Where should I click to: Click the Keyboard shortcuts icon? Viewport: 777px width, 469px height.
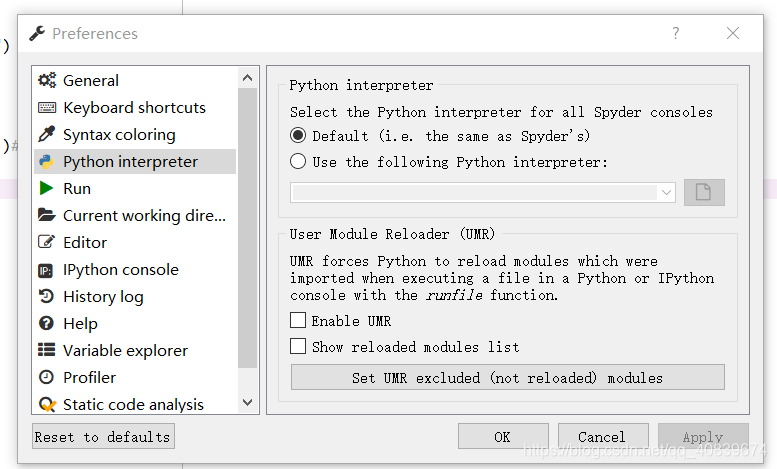pos(46,108)
